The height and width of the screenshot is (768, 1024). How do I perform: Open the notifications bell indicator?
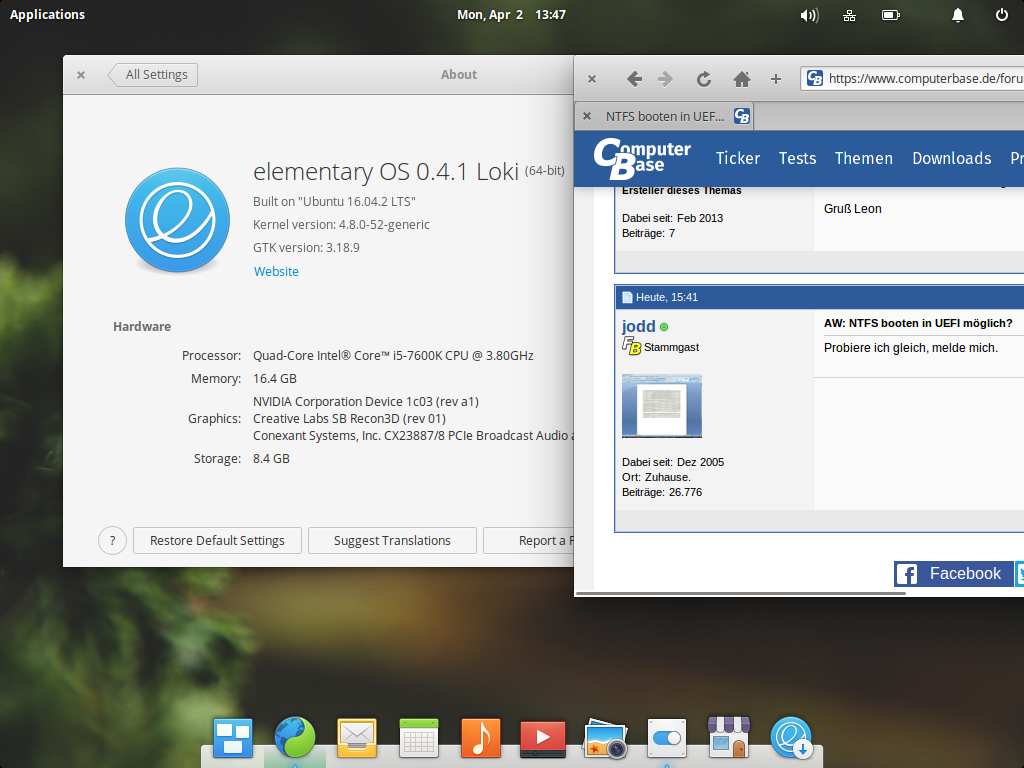click(x=957, y=15)
